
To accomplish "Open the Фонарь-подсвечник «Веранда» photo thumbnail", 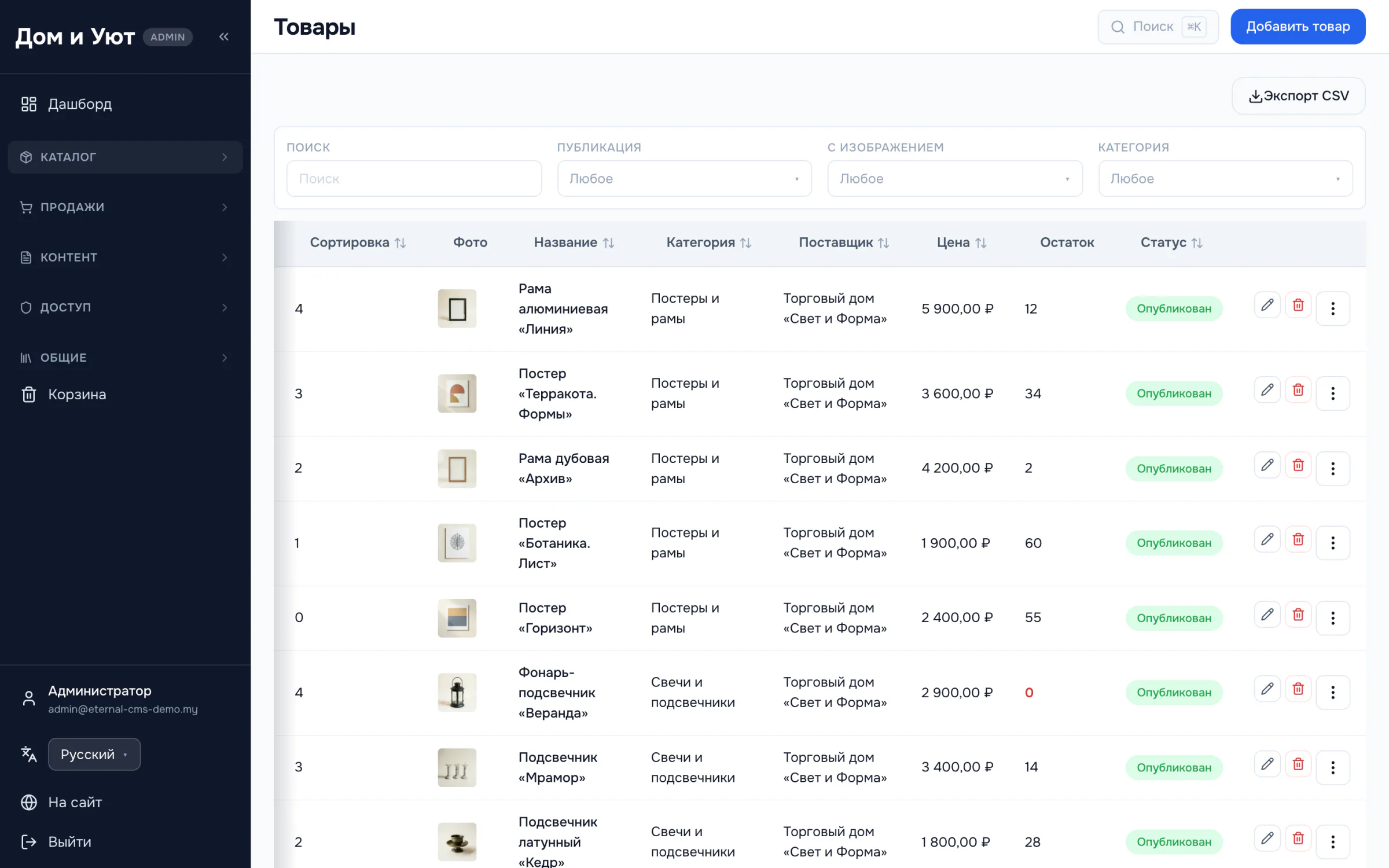I will click(x=457, y=692).
